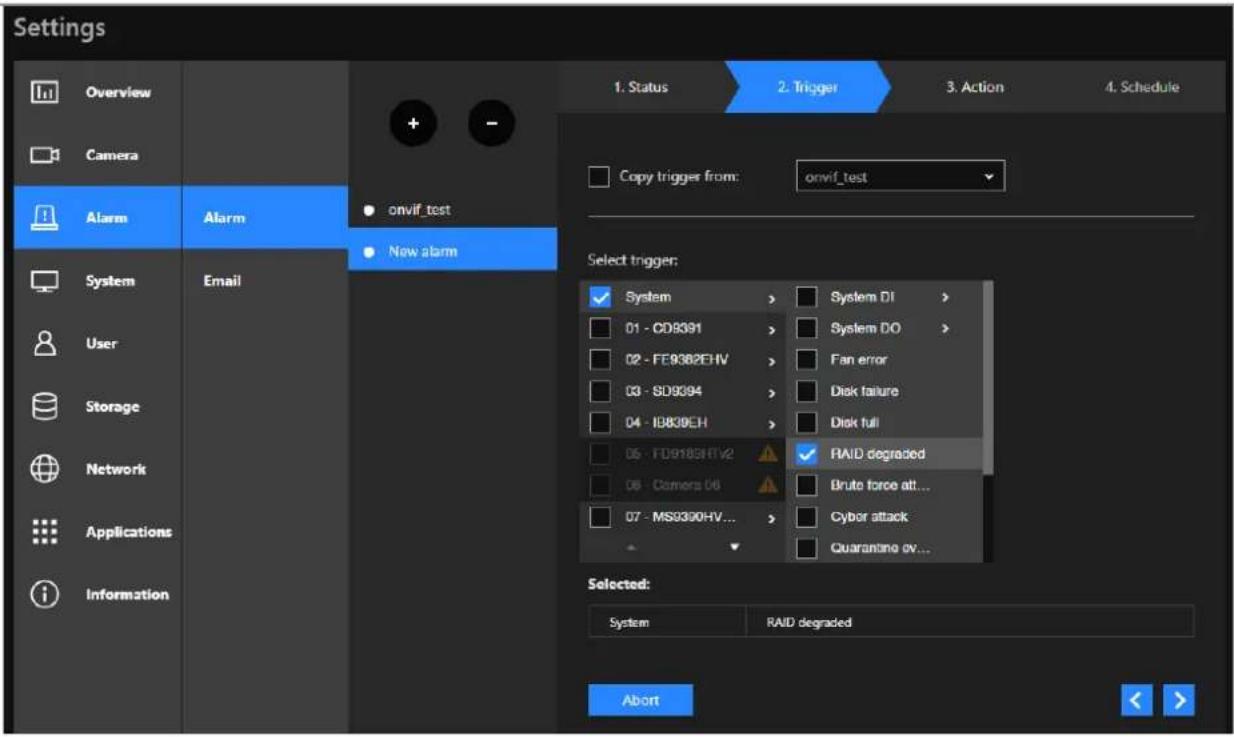Expand the System trigger chevron
Viewport: 1234px width, 737px height.
[x=771, y=298]
